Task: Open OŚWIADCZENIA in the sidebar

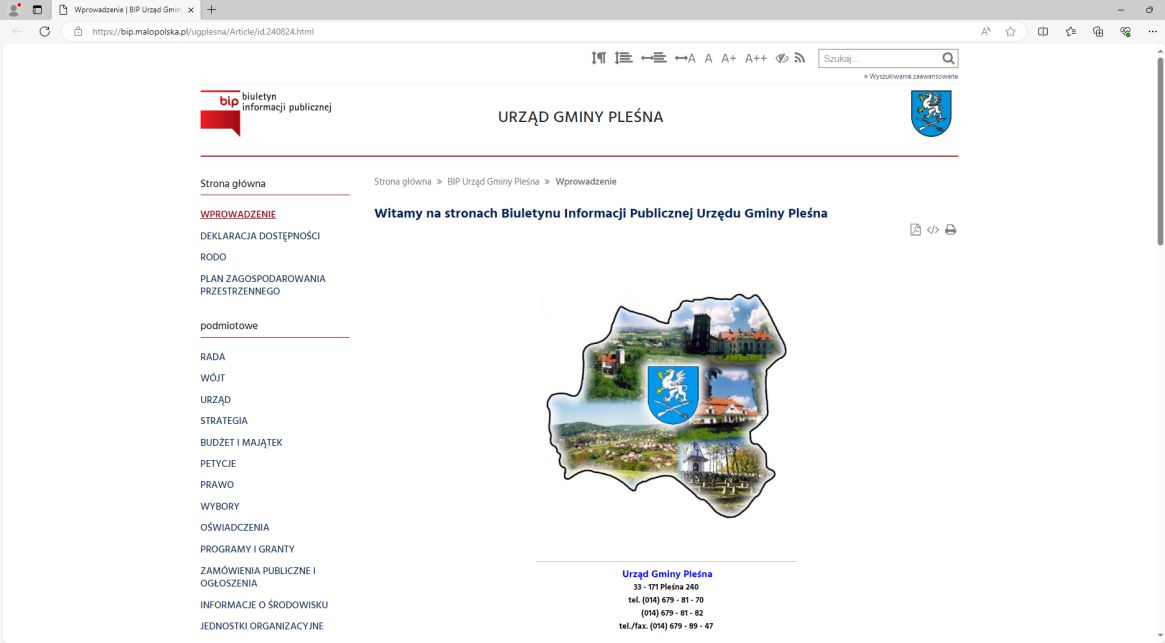Action: tap(235, 527)
